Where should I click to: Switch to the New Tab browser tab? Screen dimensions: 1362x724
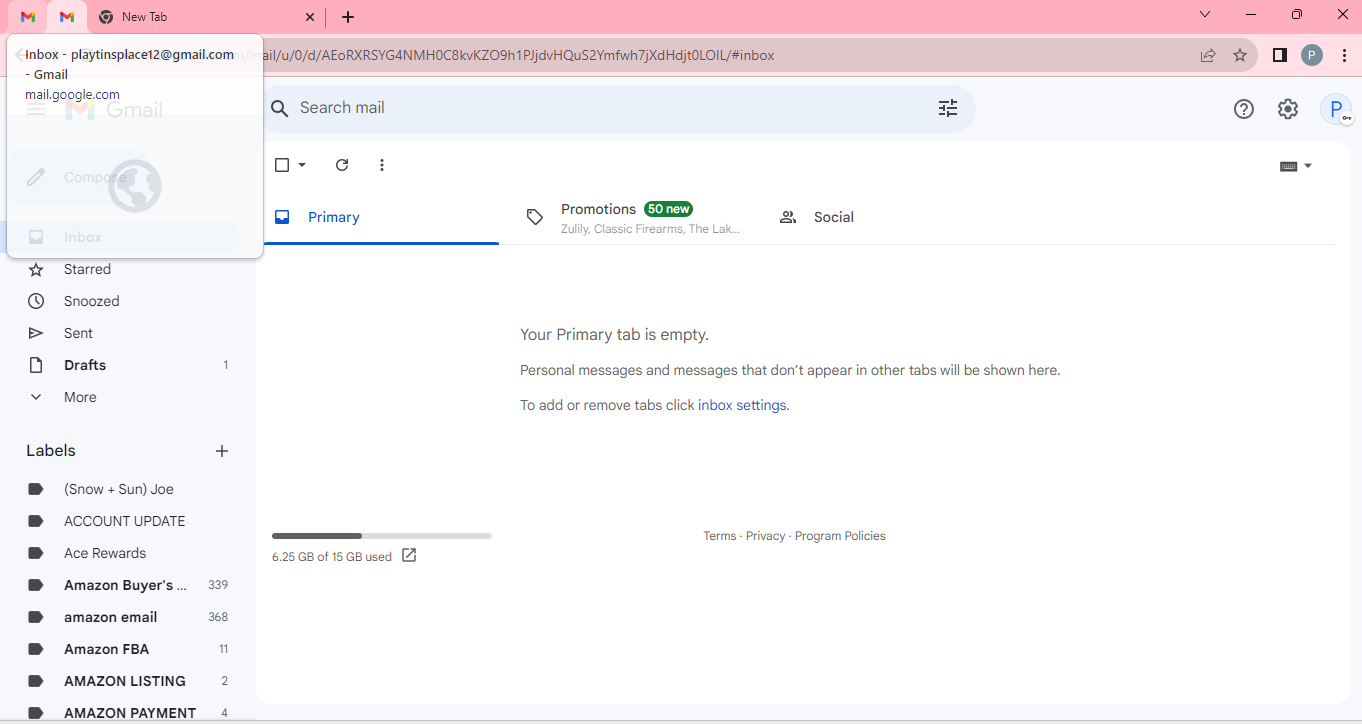pos(208,17)
